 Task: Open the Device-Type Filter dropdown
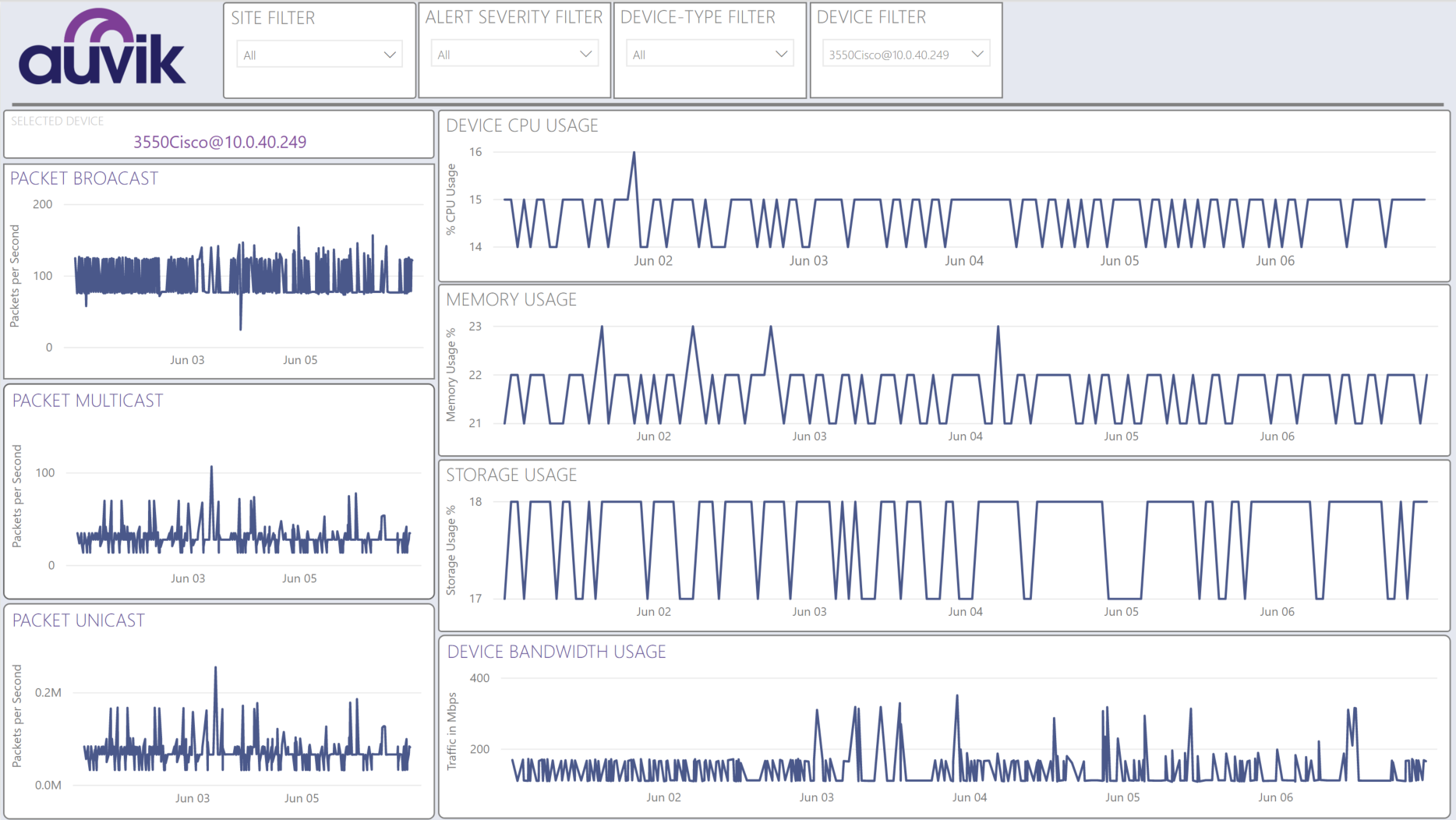(709, 55)
